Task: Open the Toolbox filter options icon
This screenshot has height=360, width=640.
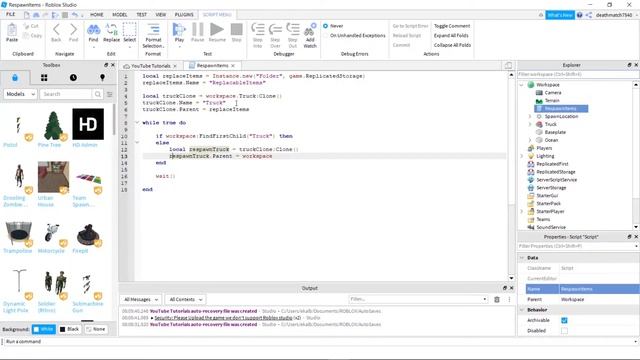Action: tap(109, 94)
